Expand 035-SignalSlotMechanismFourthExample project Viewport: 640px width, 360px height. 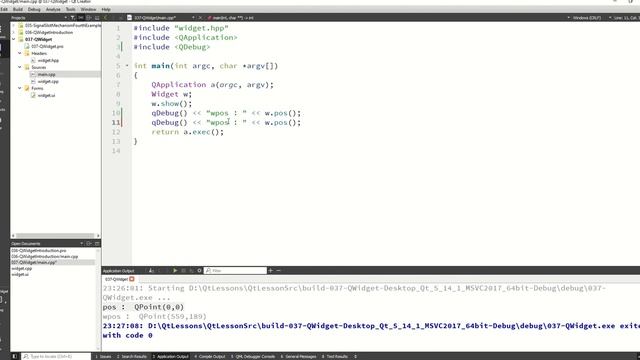pyautogui.click(x=13, y=25)
